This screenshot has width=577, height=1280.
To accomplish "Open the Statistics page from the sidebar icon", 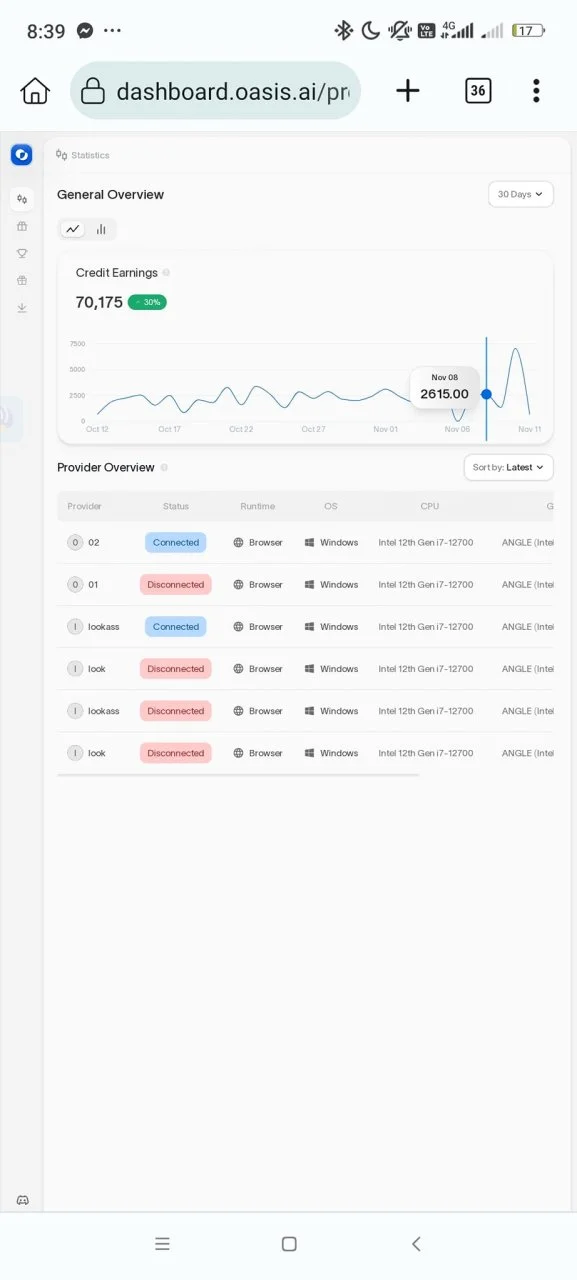I will click(x=22, y=198).
